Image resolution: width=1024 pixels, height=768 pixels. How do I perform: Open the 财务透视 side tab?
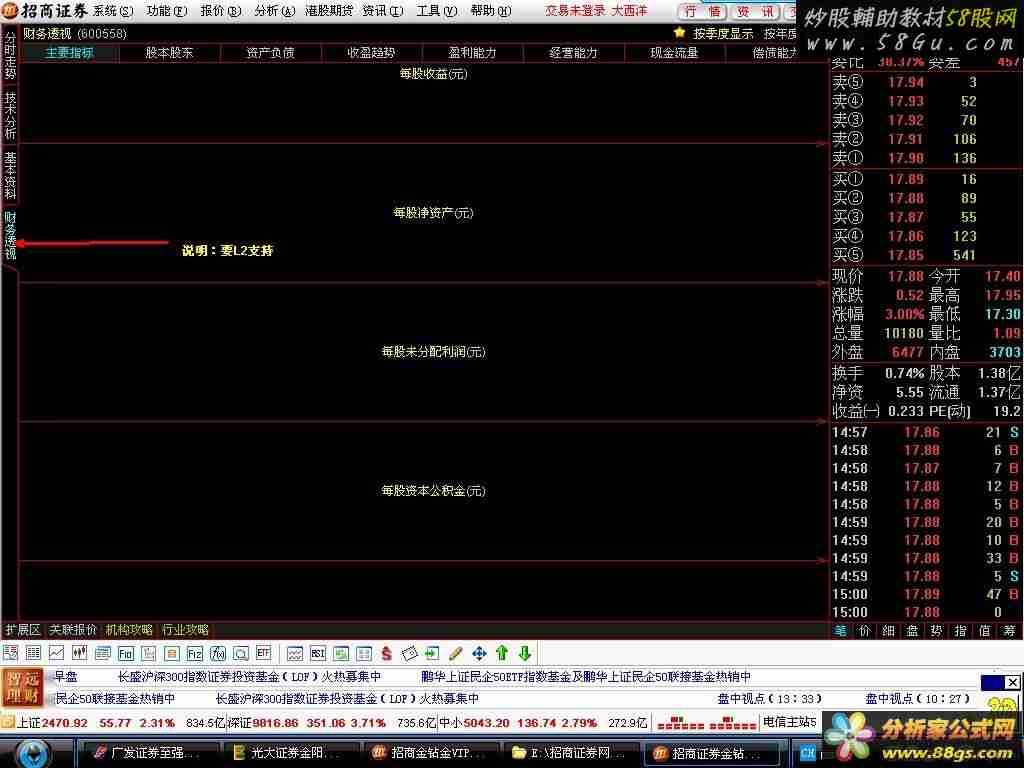click(10, 235)
